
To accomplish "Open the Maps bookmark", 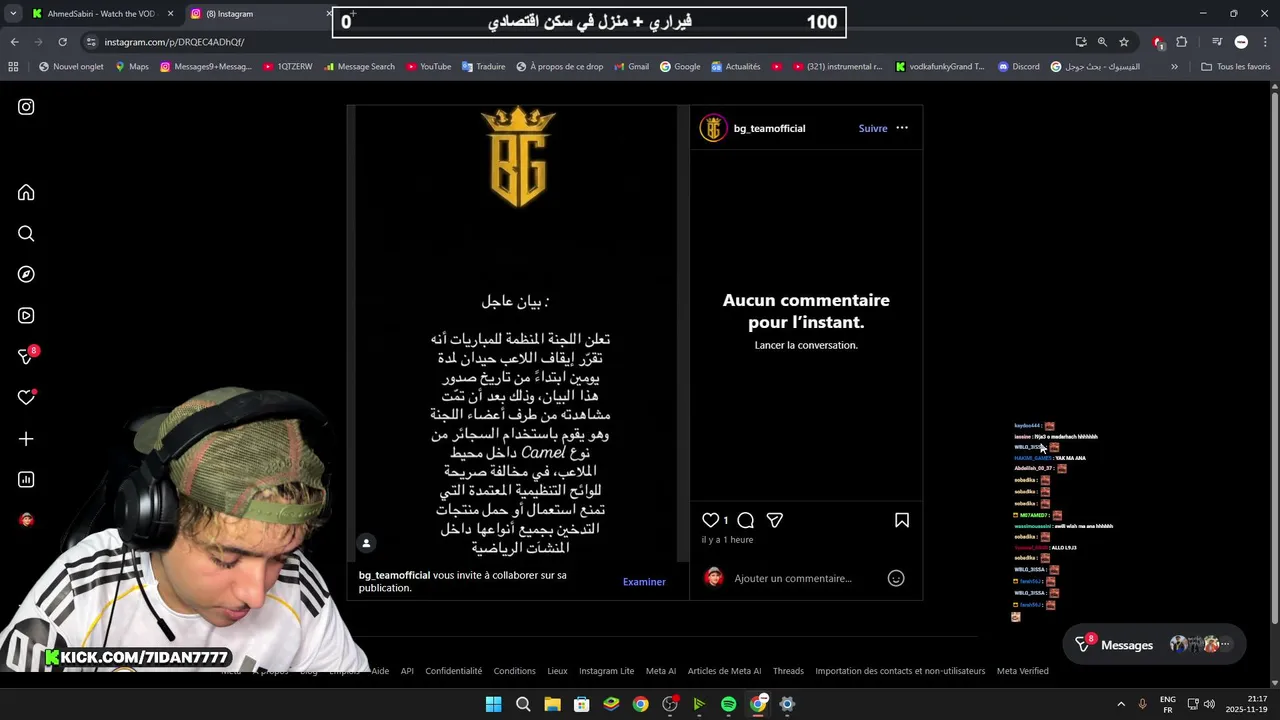I will 132,67.
